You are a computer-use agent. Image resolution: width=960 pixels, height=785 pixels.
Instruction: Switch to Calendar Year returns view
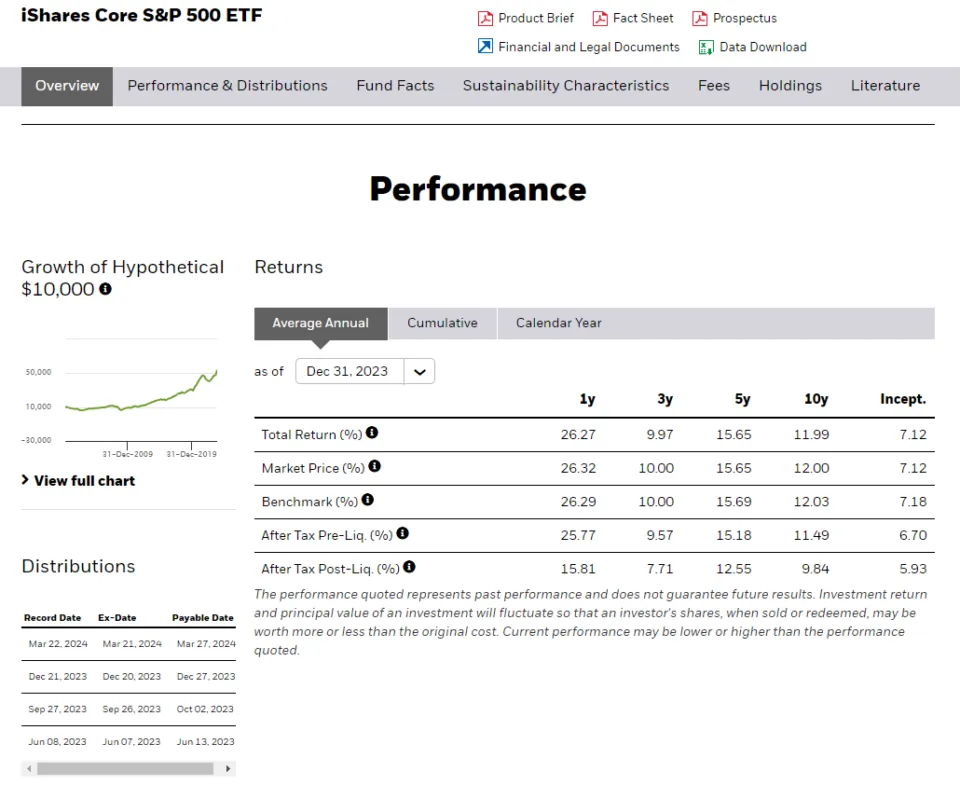557,323
